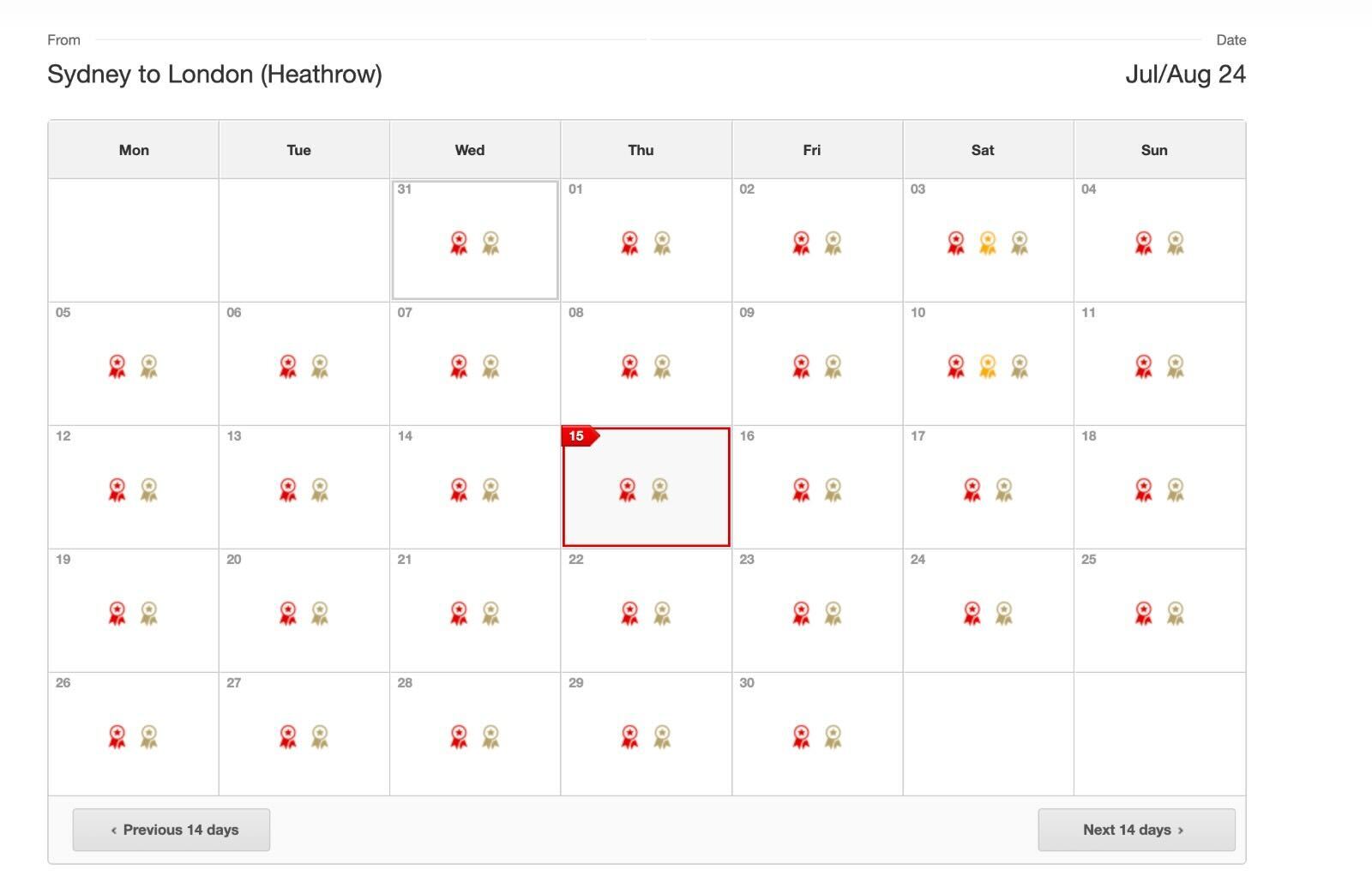Choose the tan ribbon on Tuesday 13

click(320, 490)
